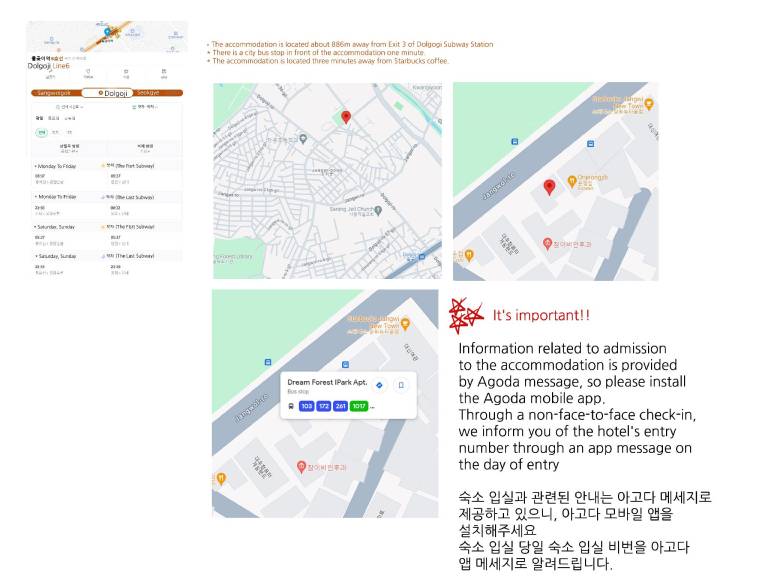Click the send-to-phone icon in the bus stop card
This screenshot has height=576, width=768.
401,385
